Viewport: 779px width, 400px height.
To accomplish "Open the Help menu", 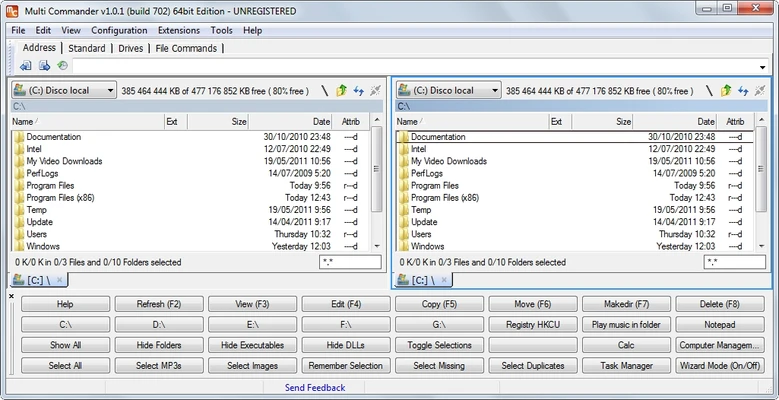I will point(252,30).
